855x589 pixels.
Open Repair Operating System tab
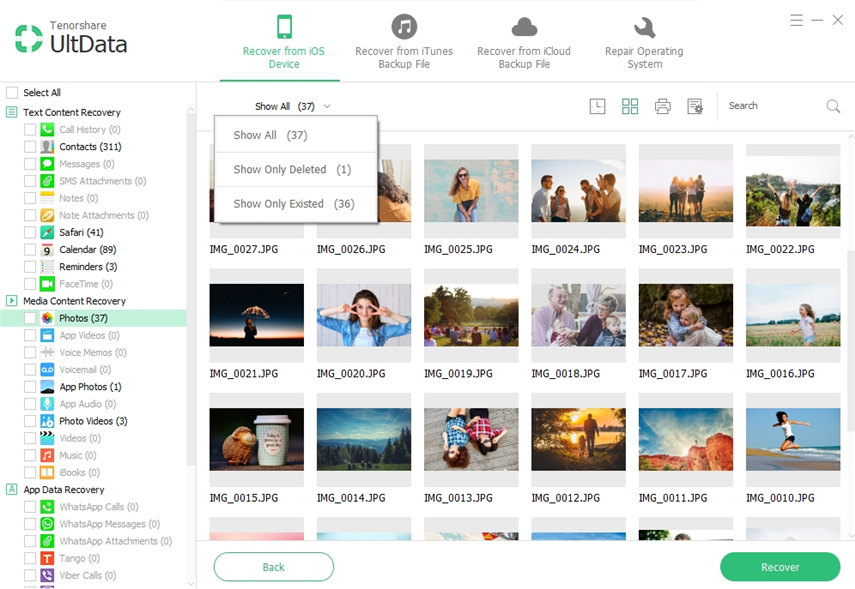pos(644,43)
